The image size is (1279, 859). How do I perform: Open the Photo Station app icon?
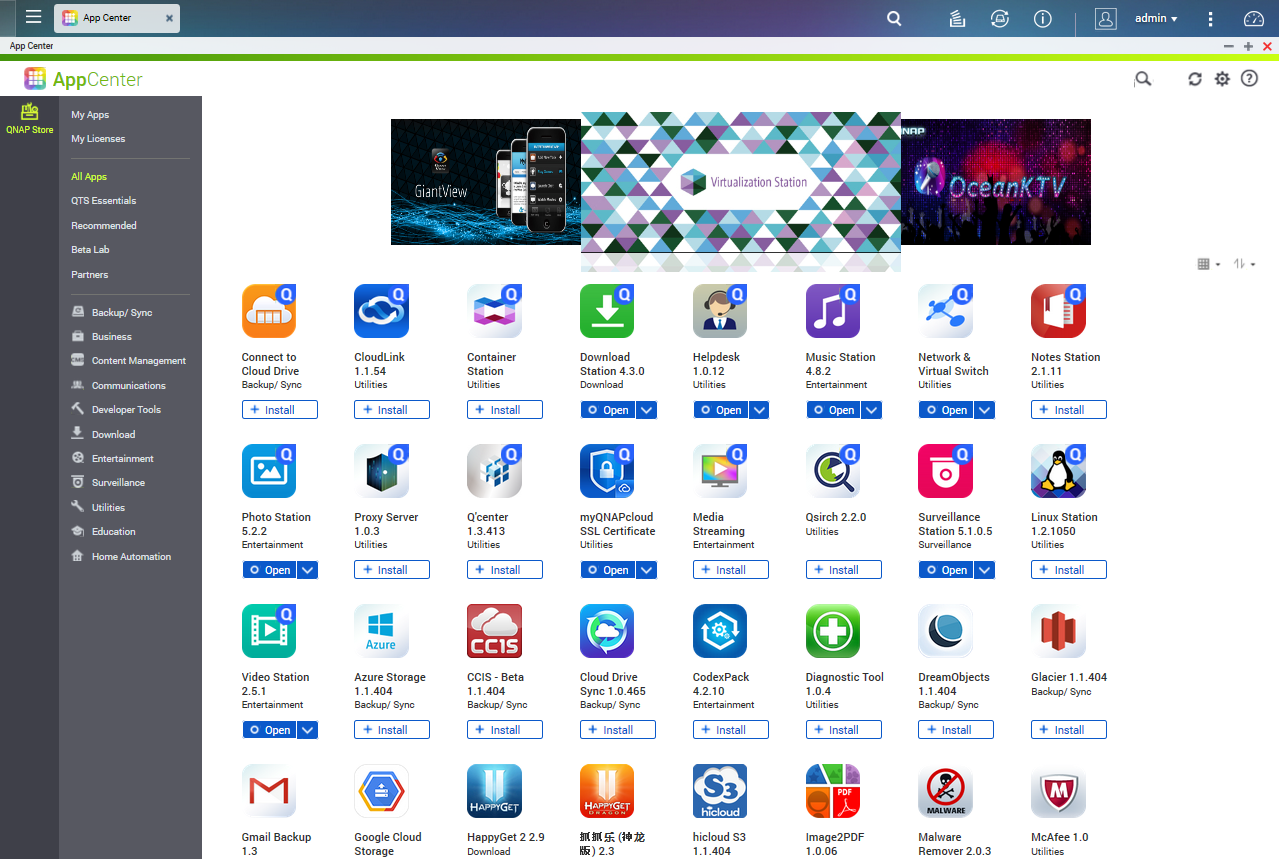(x=269, y=471)
